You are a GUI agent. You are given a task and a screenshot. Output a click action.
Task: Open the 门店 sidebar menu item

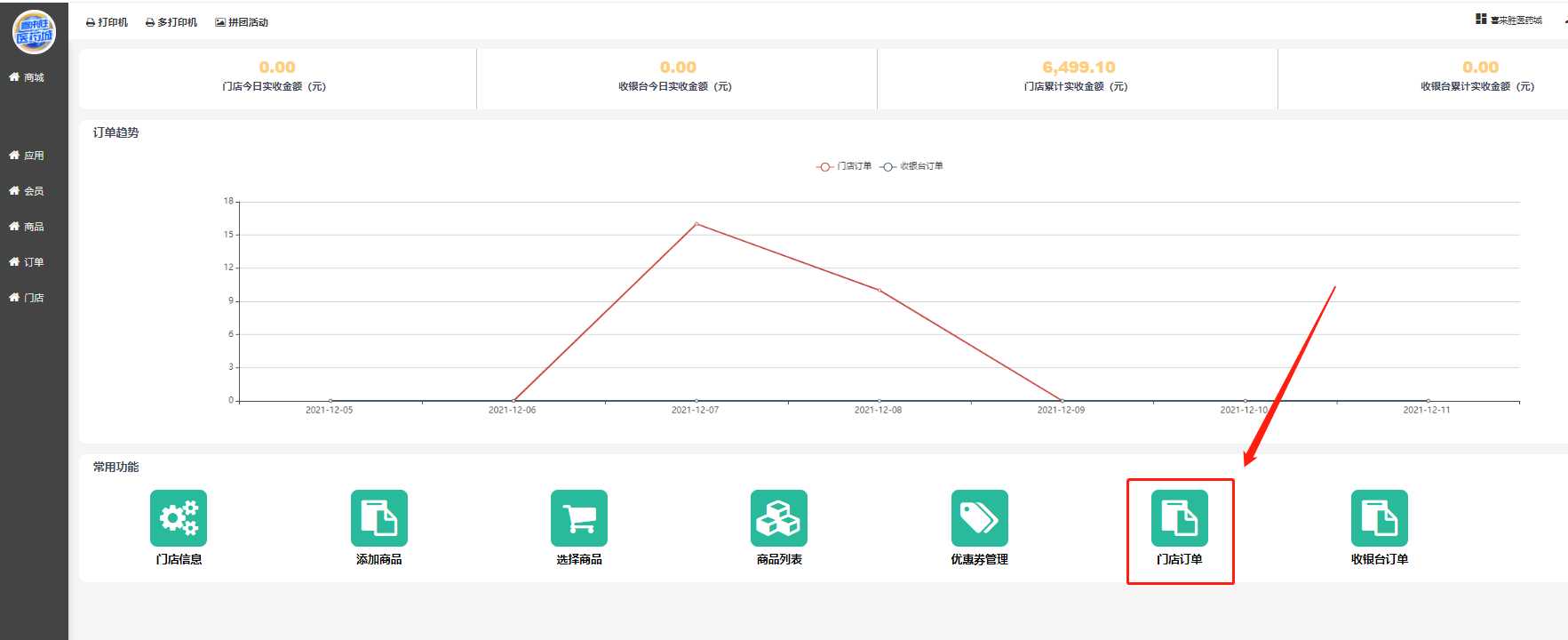(x=27, y=298)
